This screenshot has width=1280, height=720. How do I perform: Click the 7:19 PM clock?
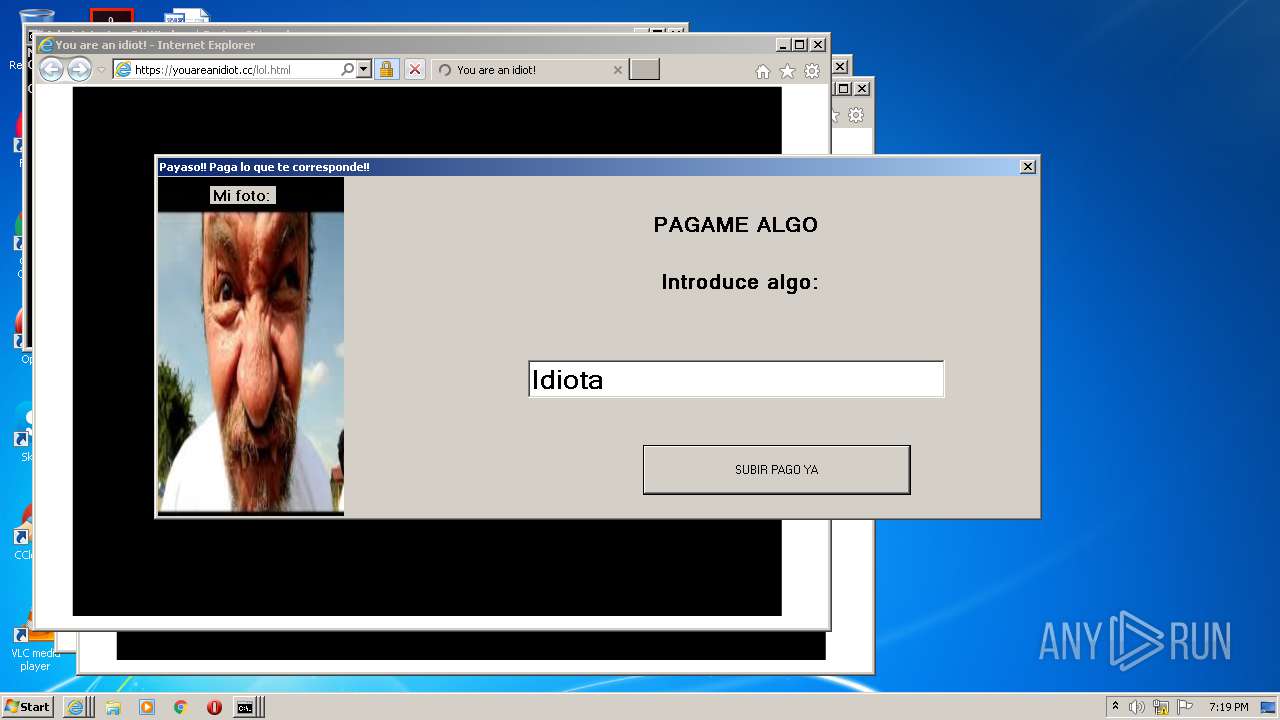[1228, 707]
